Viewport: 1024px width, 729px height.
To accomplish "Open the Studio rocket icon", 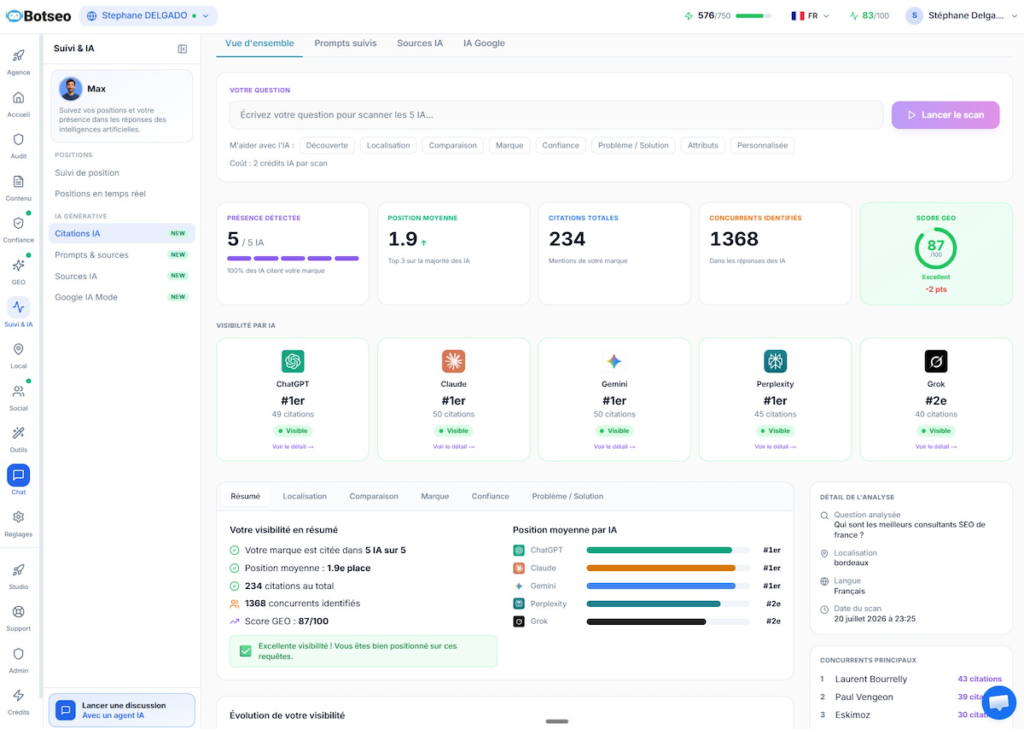I will point(18,570).
